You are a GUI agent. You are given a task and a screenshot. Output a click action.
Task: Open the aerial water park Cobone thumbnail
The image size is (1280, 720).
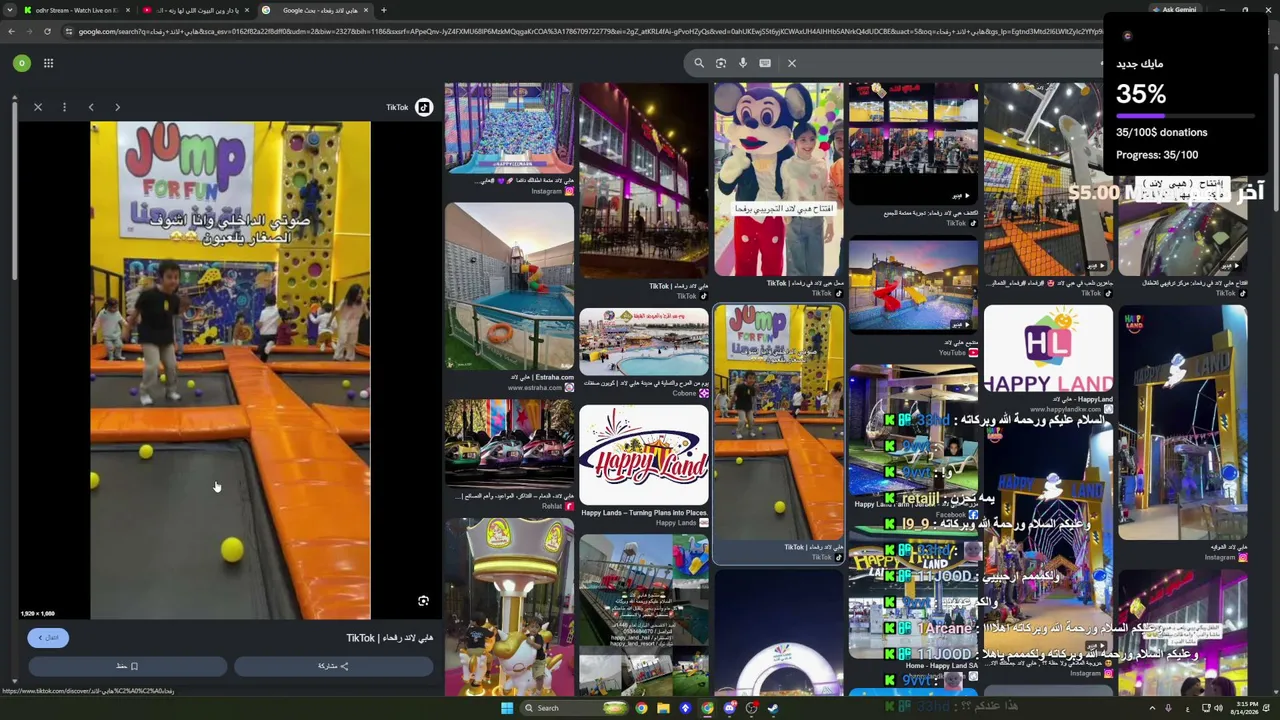pos(643,341)
